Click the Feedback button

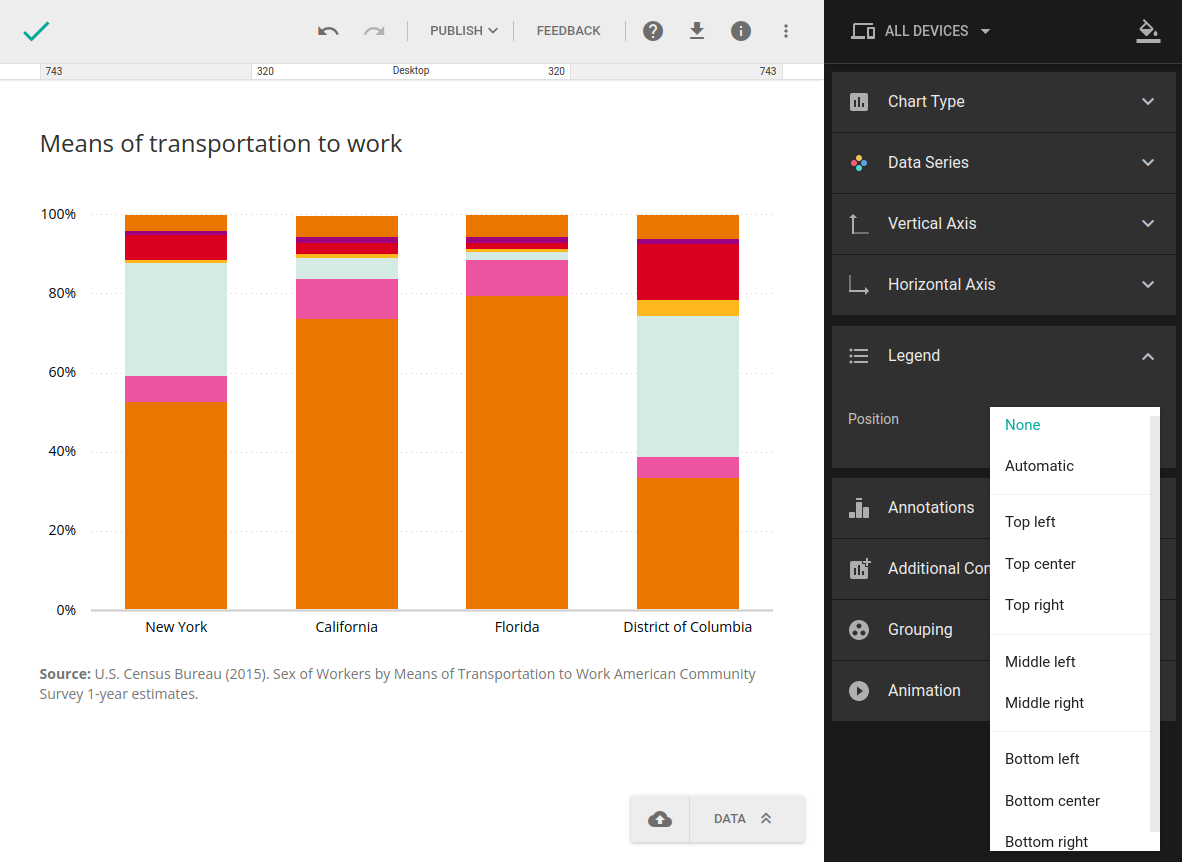[568, 31]
